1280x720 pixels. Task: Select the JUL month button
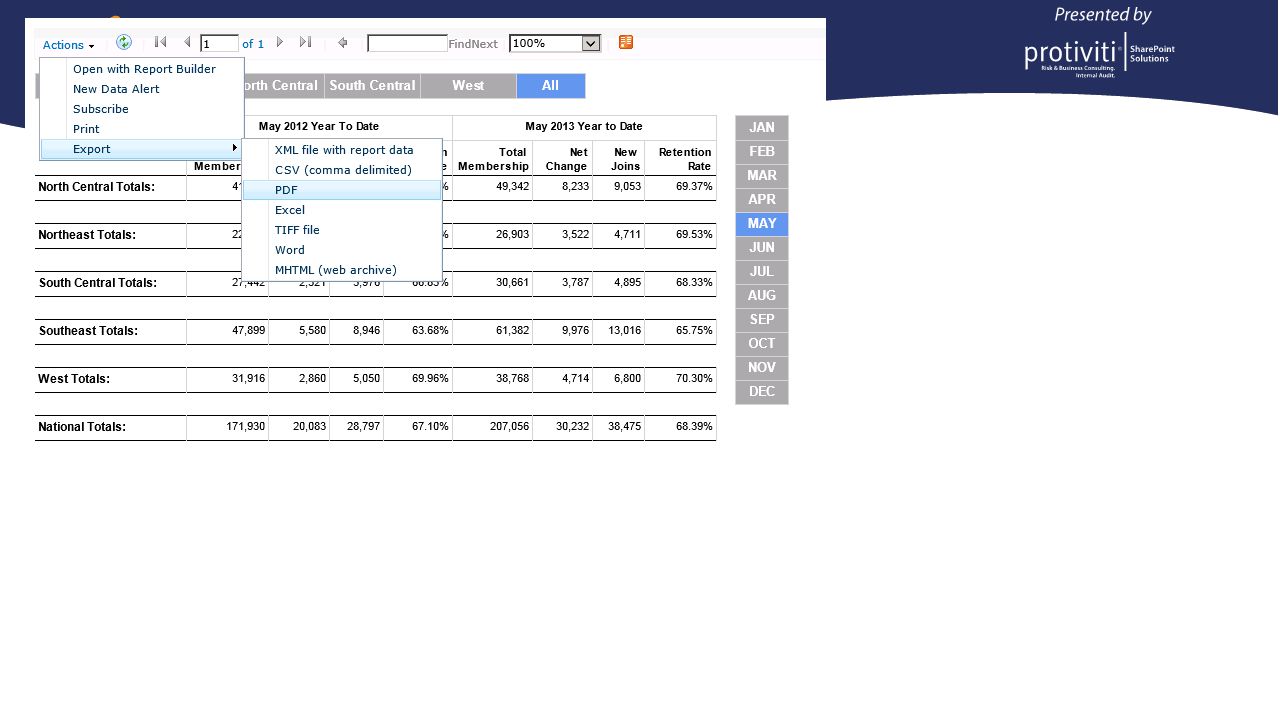[762, 272]
